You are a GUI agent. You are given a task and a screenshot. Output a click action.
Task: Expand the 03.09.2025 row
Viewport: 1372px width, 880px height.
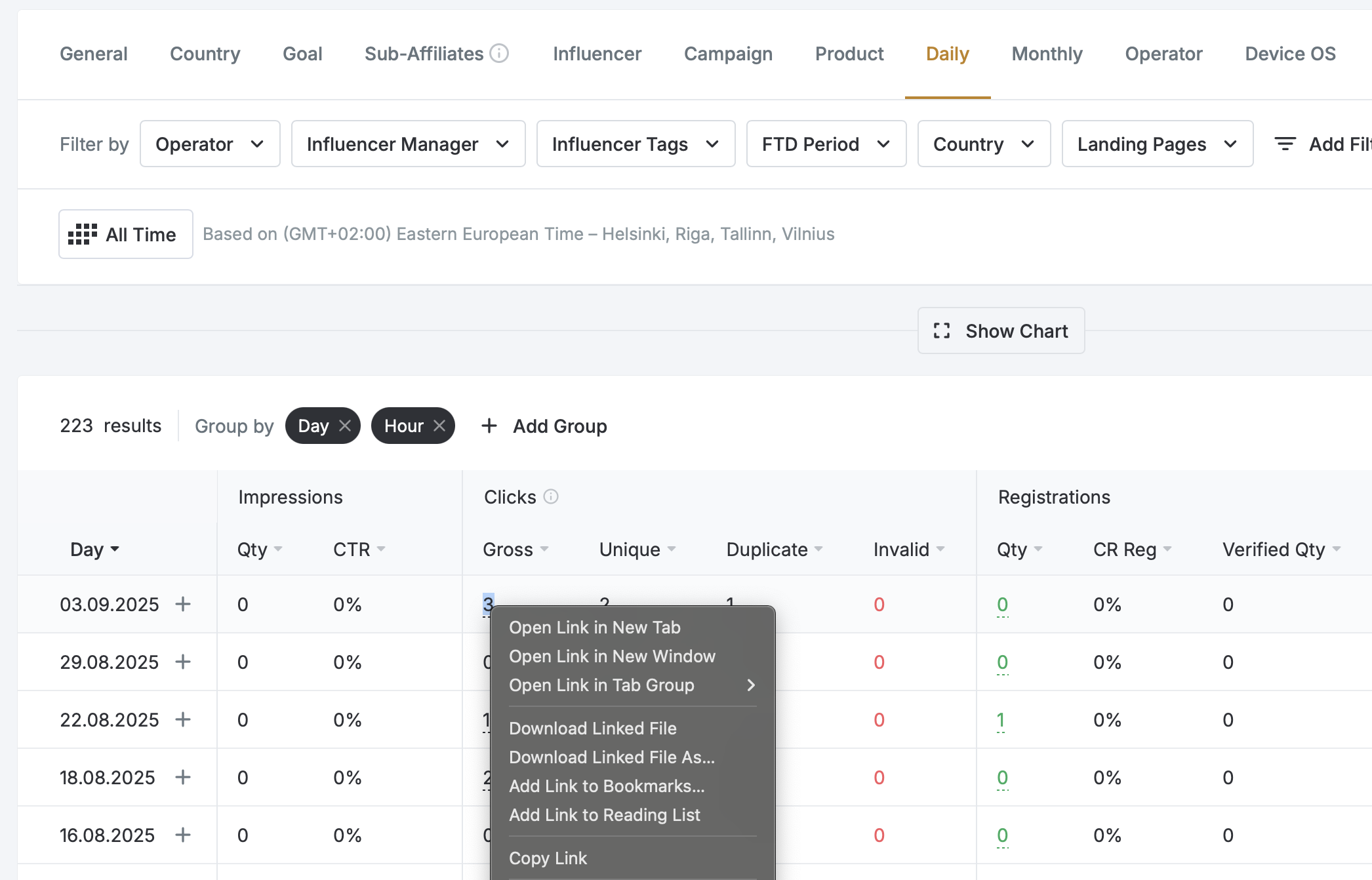[x=183, y=604]
